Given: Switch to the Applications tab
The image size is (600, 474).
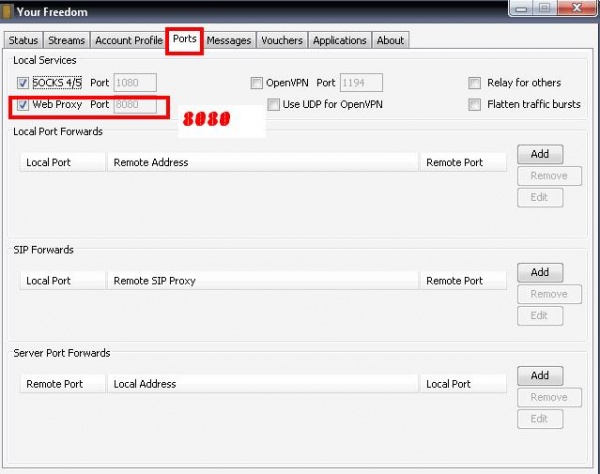Looking at the screenshot, I should 340,40.
